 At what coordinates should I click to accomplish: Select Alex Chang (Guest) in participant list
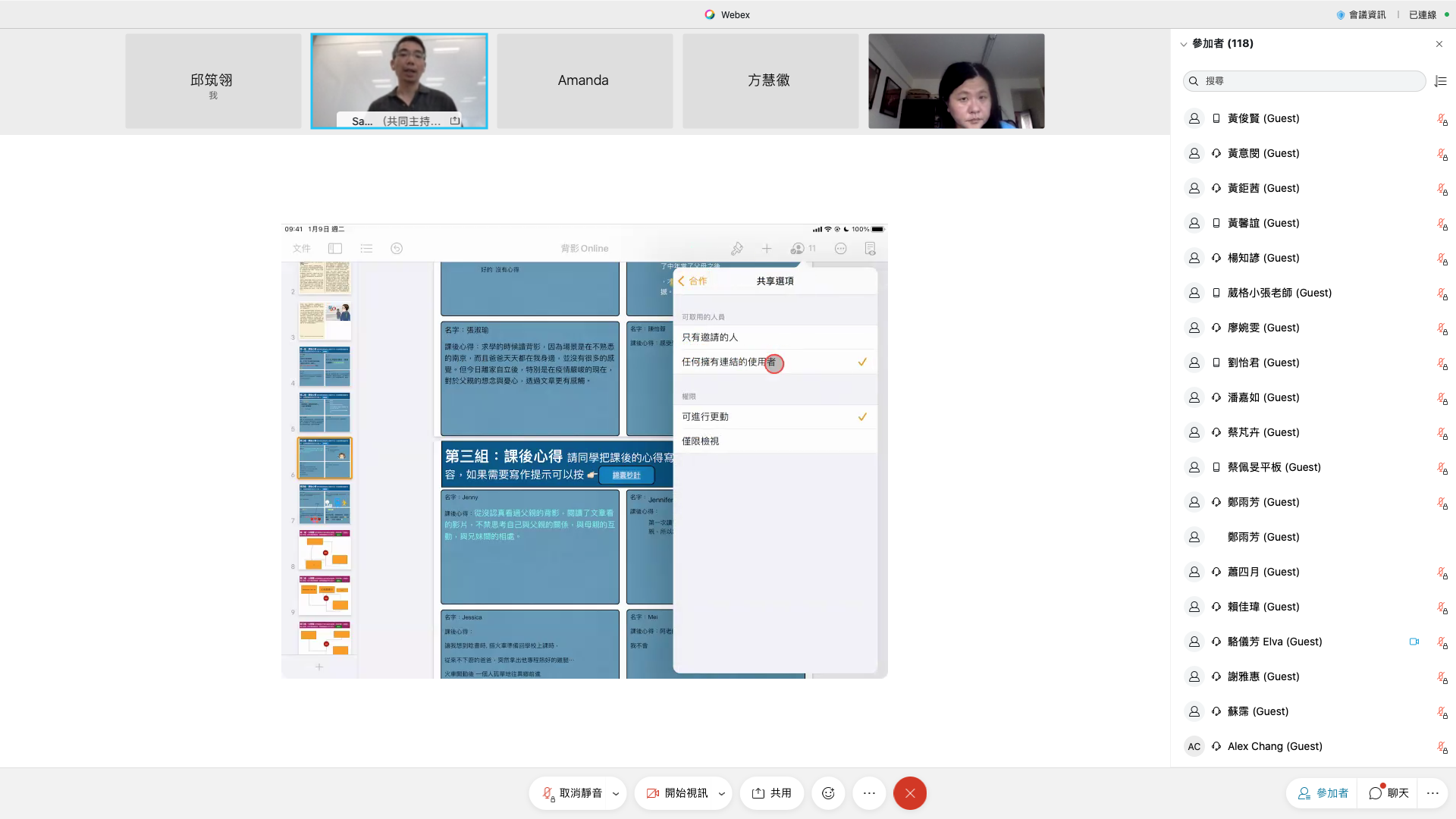pos(1275,746)
